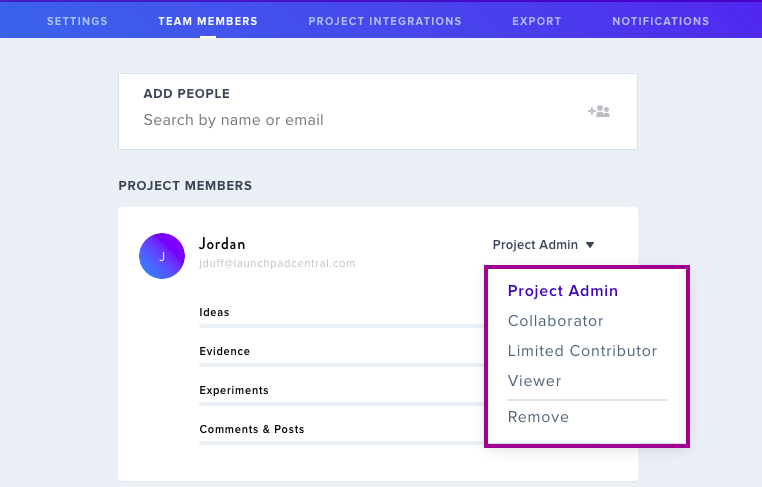
Task: Click Jordan's member name
Action: point(222,244)
